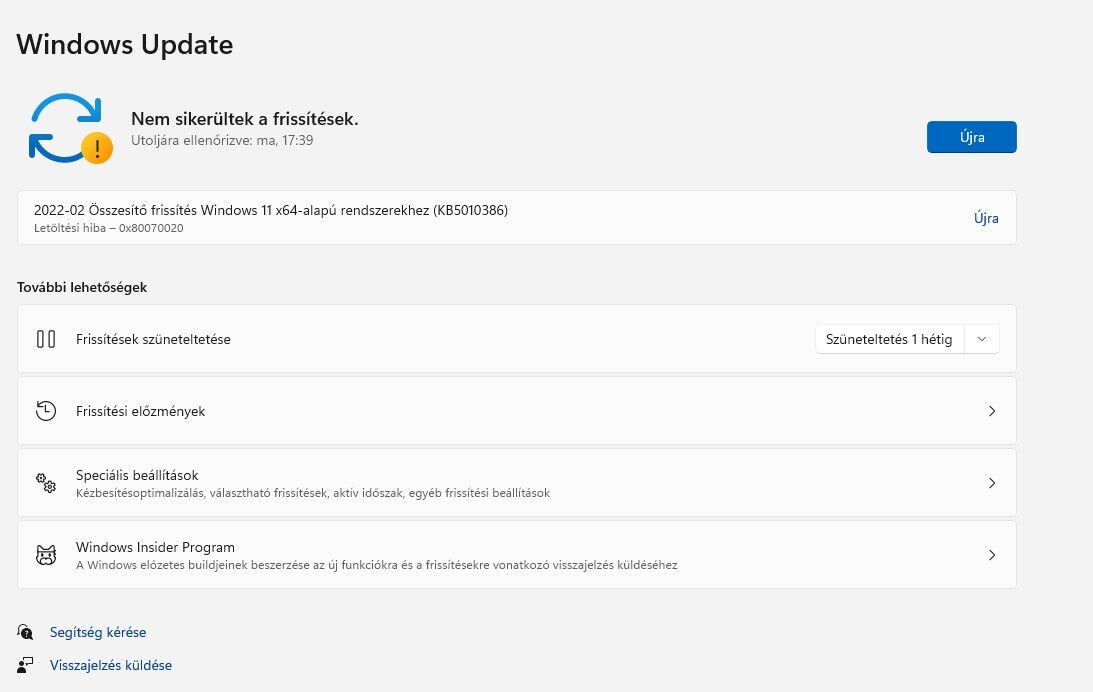
Task: Click the Windows Update page title
Action: click(x=125, y=44)
